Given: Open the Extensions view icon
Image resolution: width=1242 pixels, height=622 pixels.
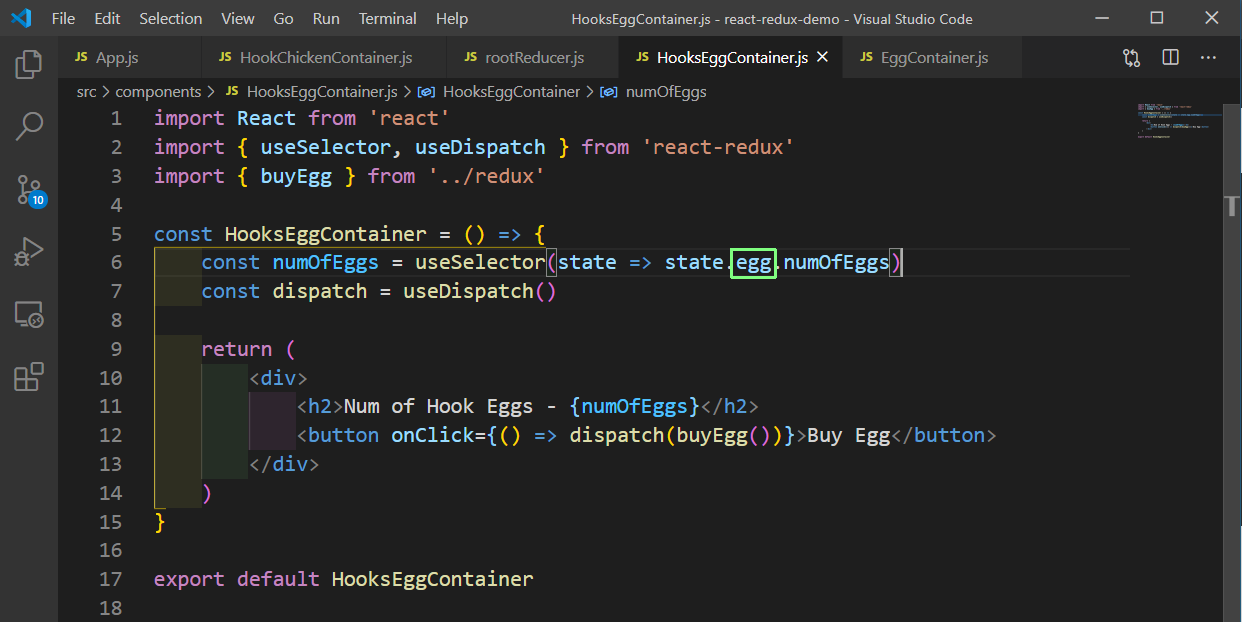Looking at the screenshot, I should (x=29, y=377).
